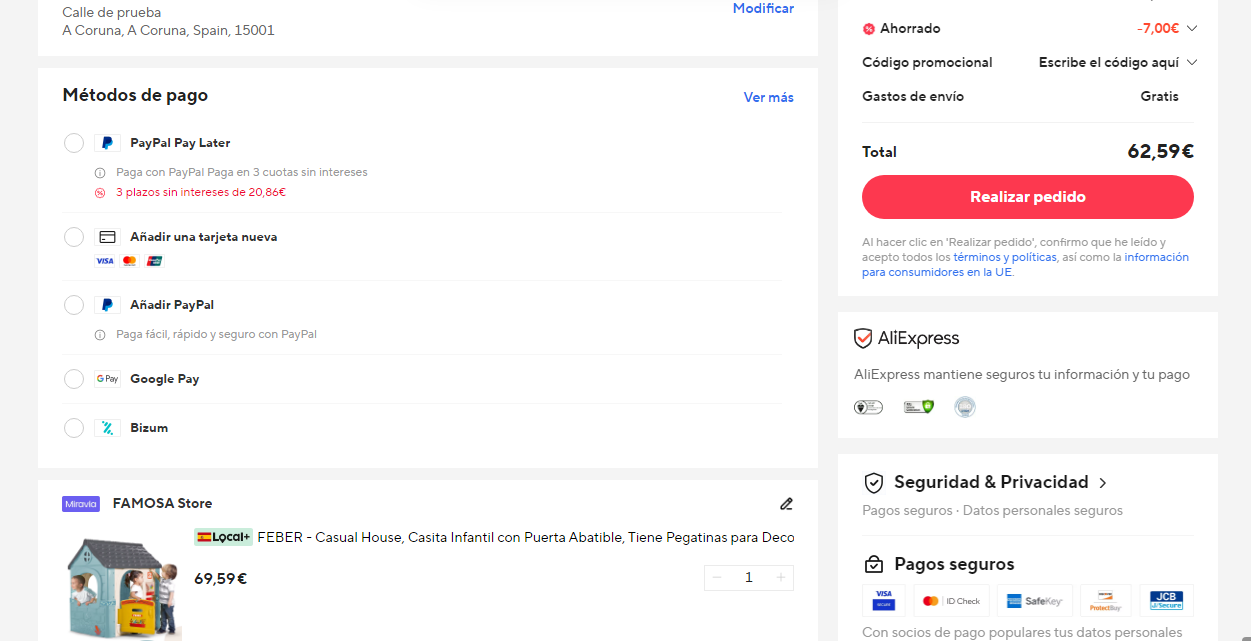Screen dimensions: 1251x641
Task: Click the American Express SafeKey badge
Action: click(1035, 601)
